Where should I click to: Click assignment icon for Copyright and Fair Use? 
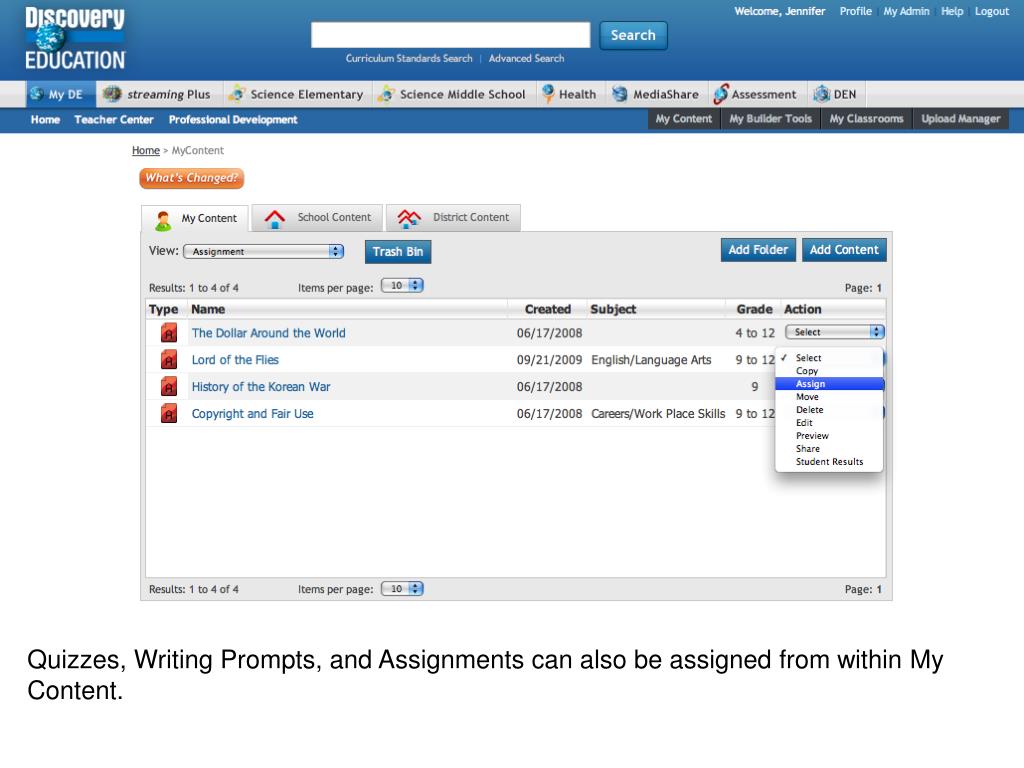pos(169,413)
